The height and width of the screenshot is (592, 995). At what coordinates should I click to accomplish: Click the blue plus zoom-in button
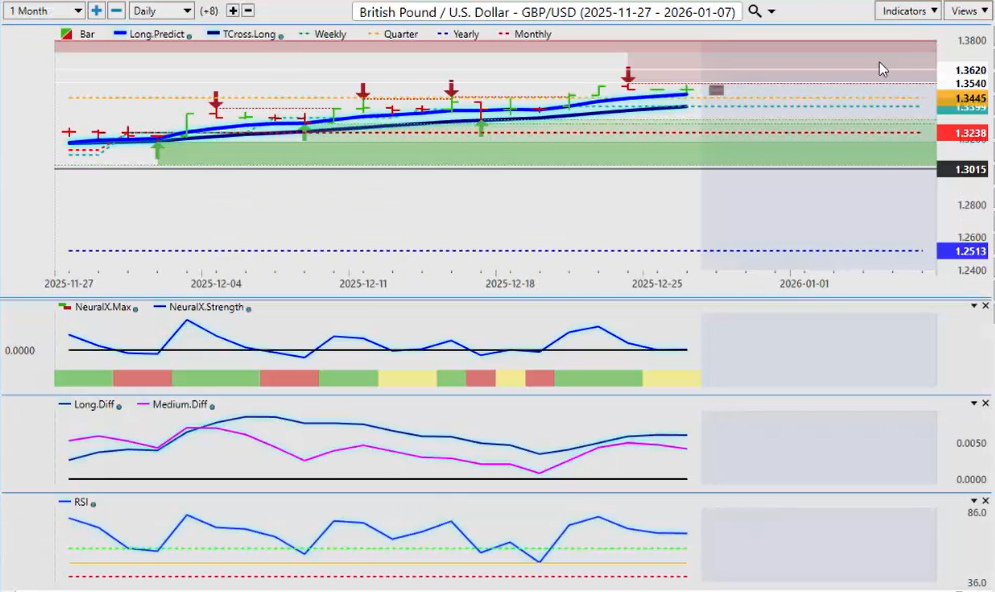96,10
